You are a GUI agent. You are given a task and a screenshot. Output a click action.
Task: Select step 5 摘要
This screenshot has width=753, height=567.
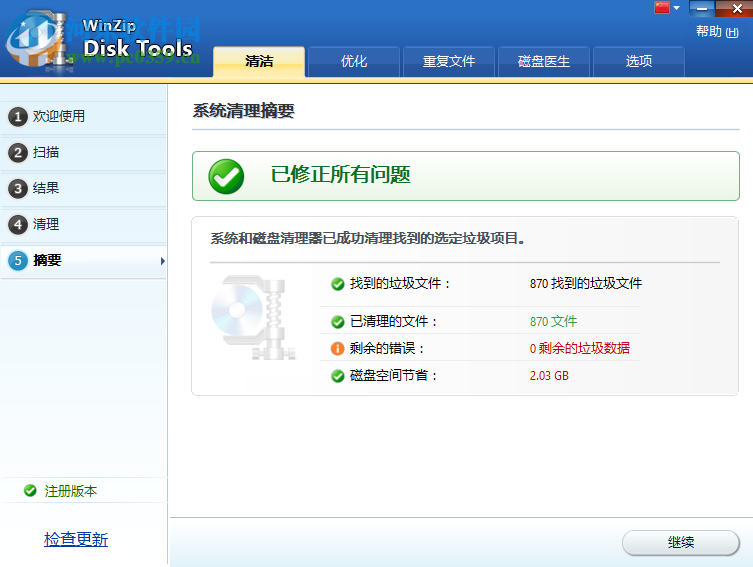coord(84,261)
